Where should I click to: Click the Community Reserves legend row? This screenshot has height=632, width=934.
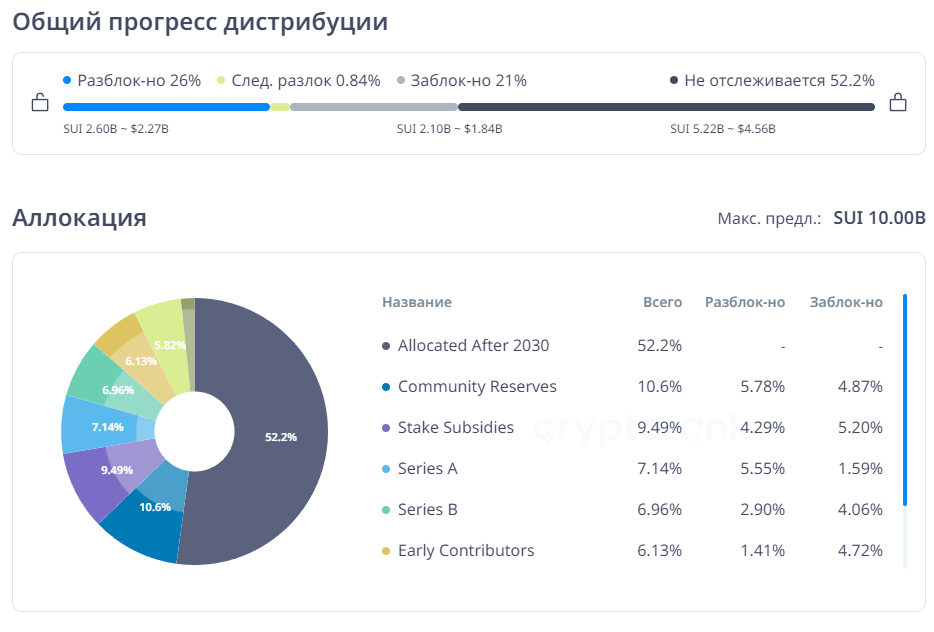pos(476,387)
